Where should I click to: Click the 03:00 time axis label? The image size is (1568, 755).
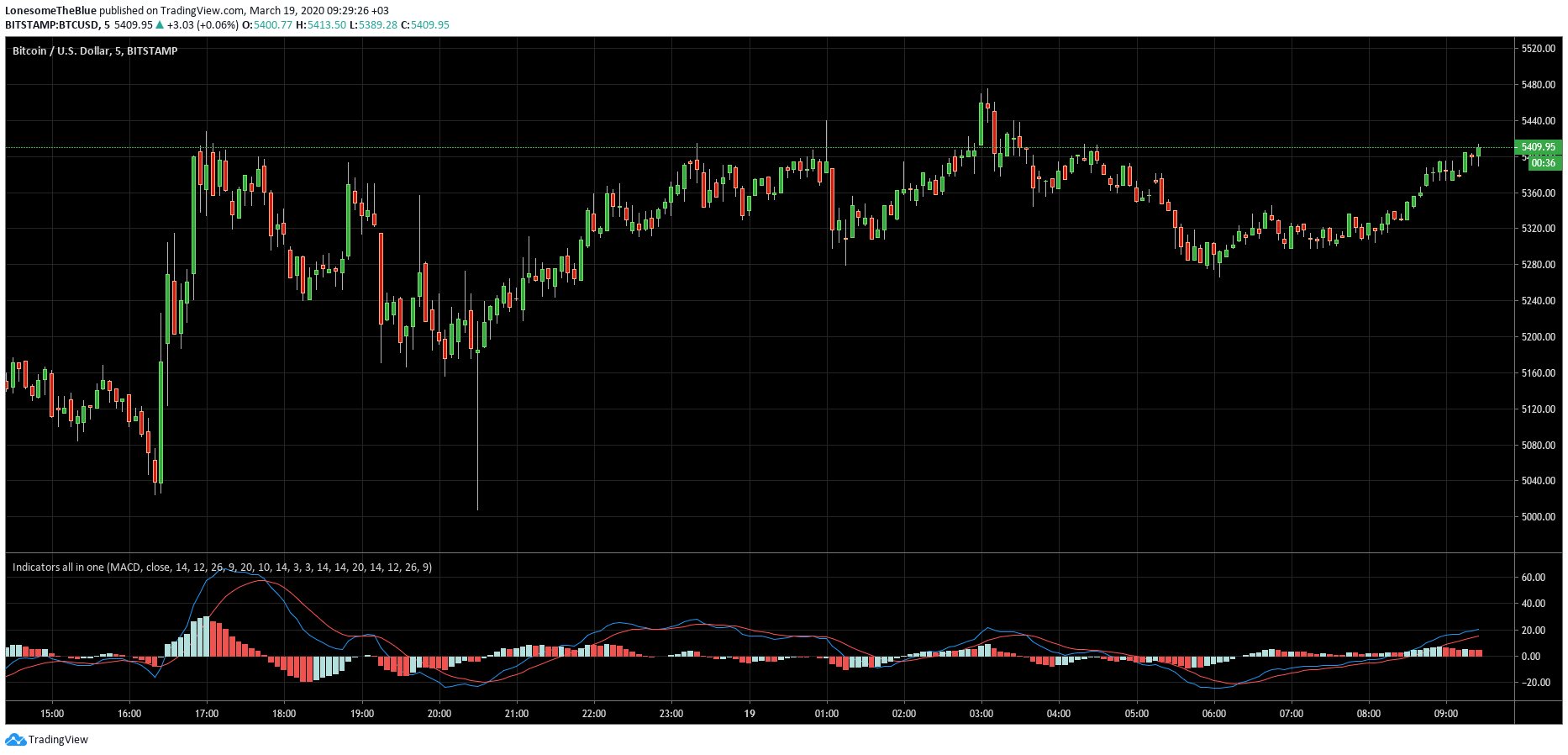981,714
